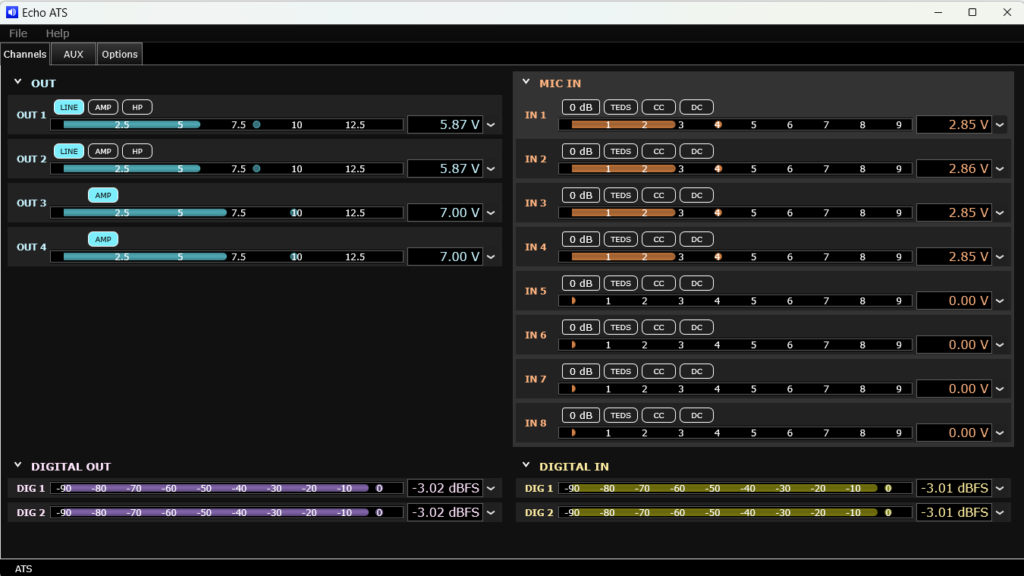Click the 0 dB gain button on IN 2
This screenshot has height=576, width=1024.
580,151
